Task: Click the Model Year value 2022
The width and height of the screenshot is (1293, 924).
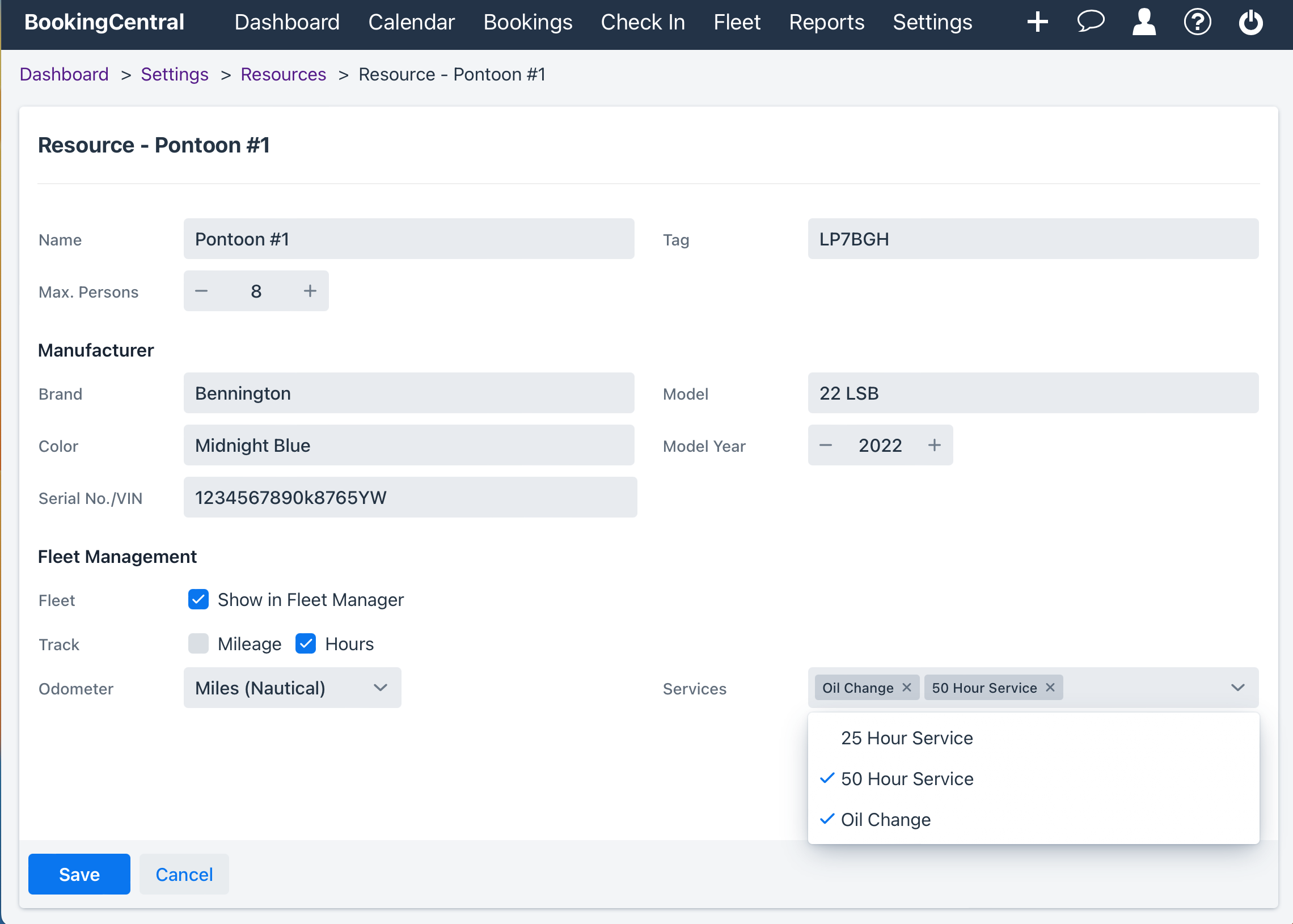Action: [880, 445]
